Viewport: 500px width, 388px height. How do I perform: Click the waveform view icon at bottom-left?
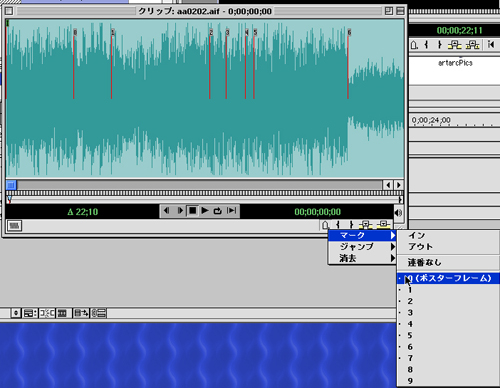coord(14,226)
